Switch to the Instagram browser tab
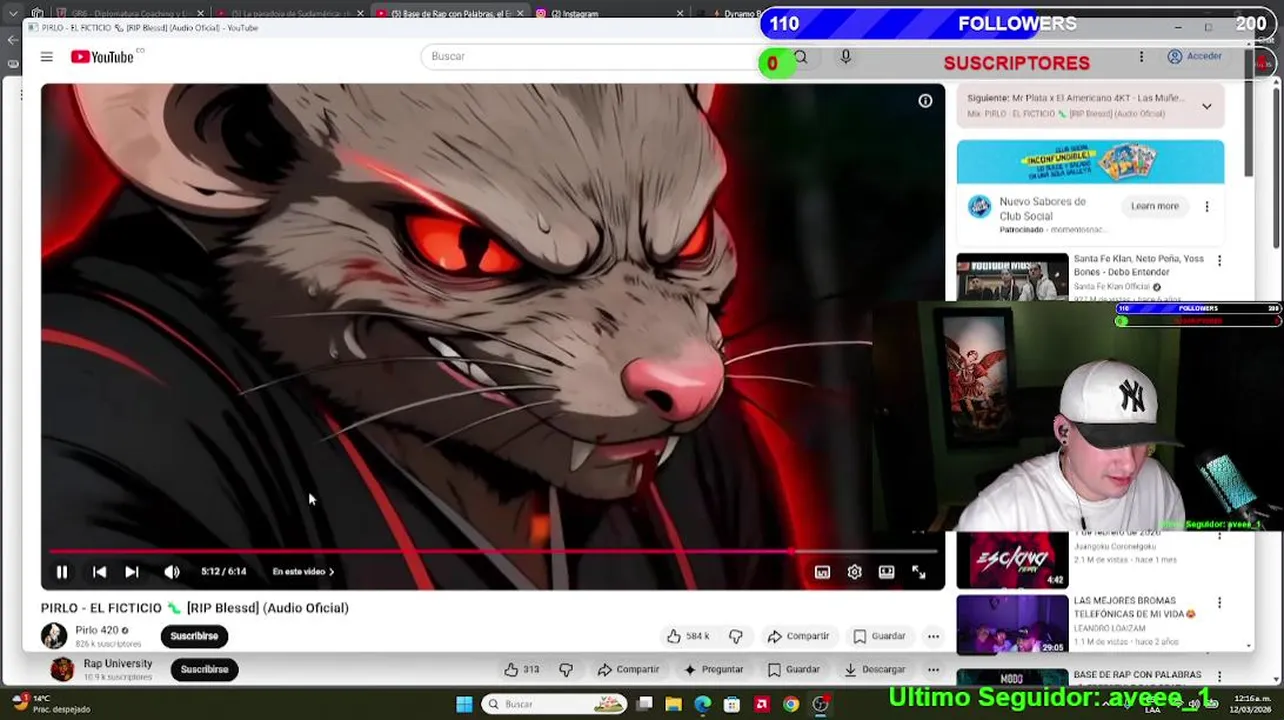 pos(610,13)
